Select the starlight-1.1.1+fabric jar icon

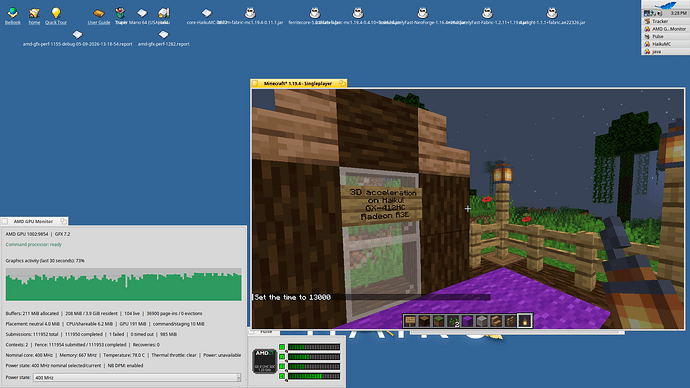552,13
